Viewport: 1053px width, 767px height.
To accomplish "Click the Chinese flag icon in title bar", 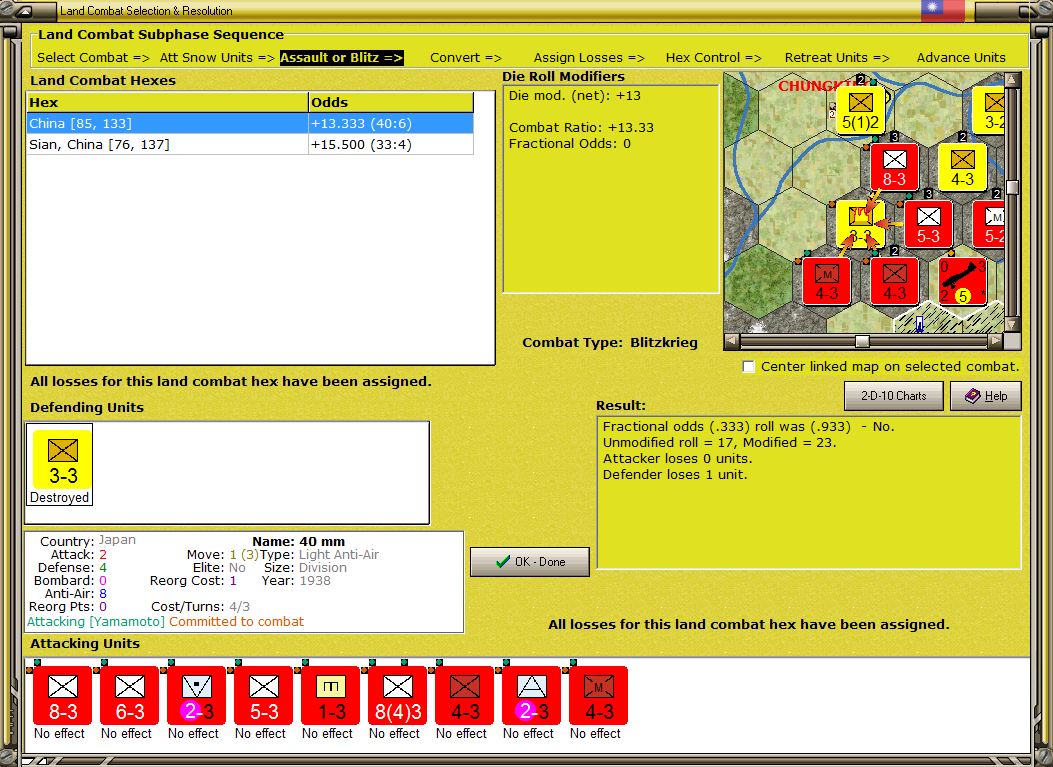I will point(942,9).
